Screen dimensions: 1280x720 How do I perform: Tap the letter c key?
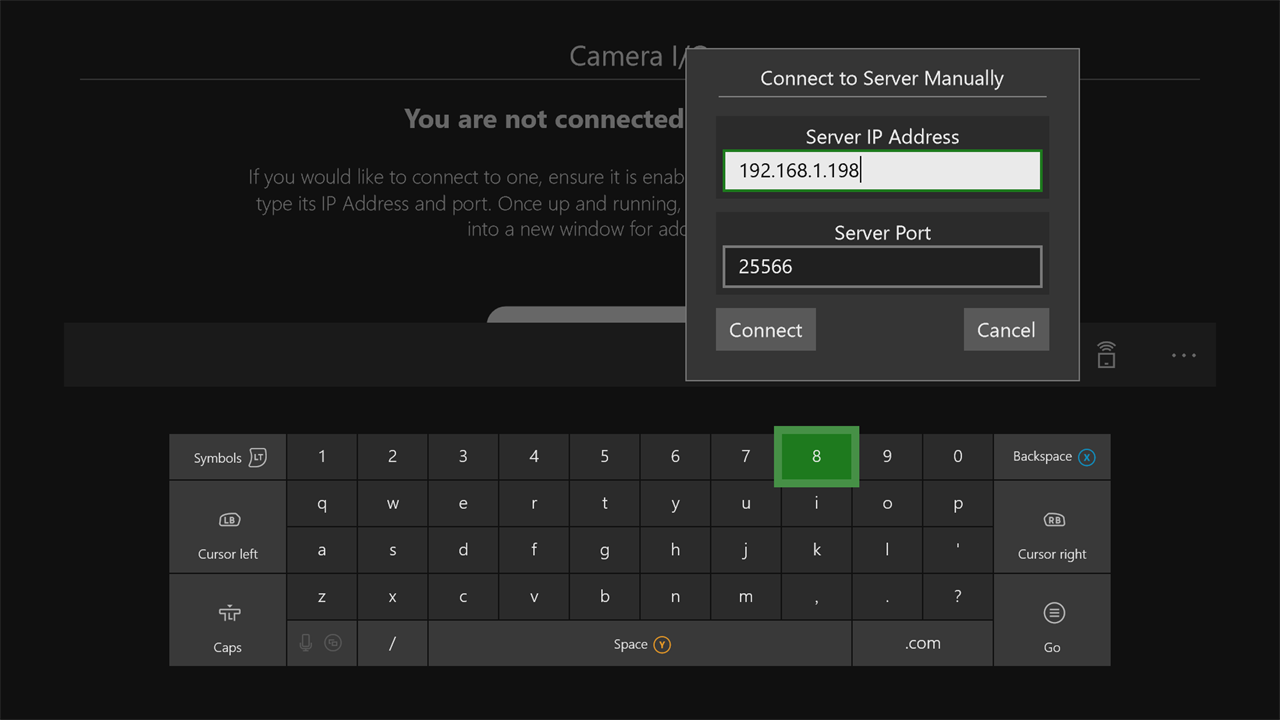(x=463, y=597)
